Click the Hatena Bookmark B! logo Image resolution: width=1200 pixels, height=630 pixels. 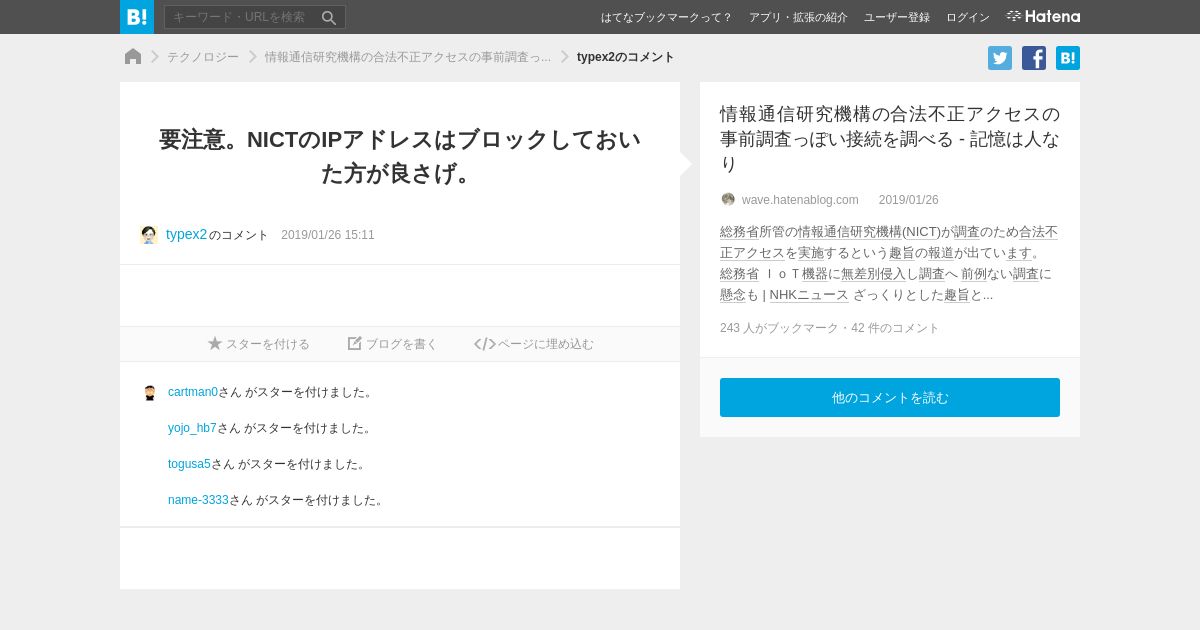(x=137, y=17)
